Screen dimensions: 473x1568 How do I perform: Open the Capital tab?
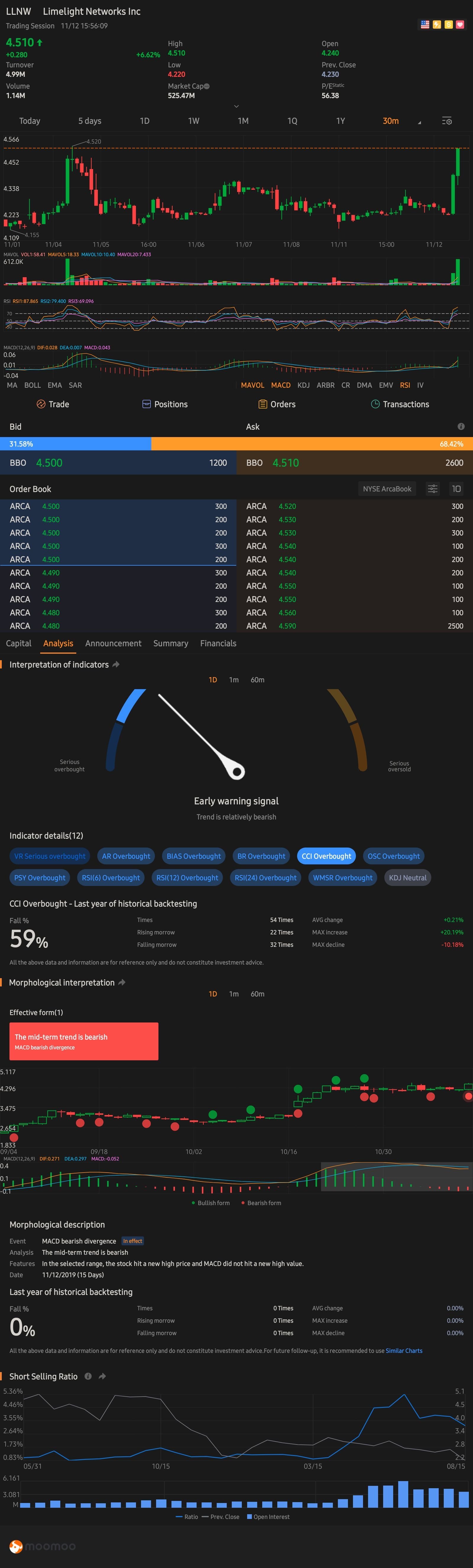click(x=18, y=643)
